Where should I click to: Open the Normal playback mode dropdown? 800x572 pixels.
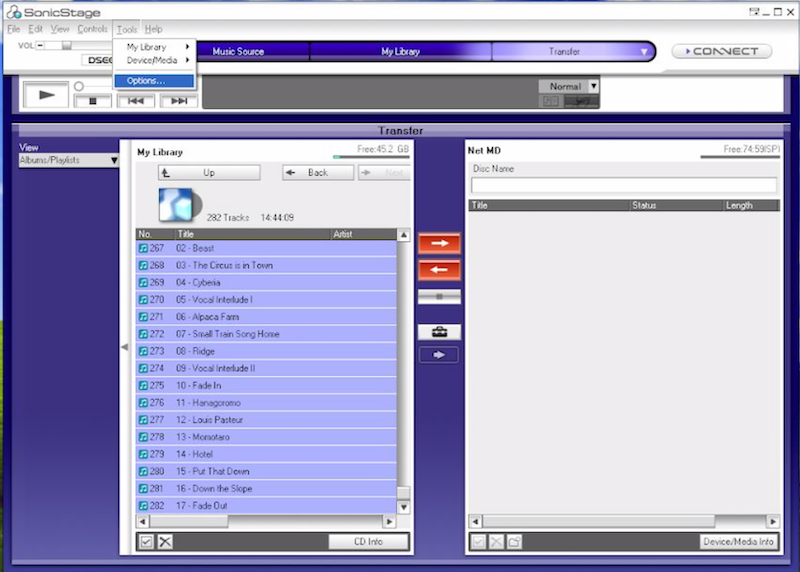(x=568, y=86)
